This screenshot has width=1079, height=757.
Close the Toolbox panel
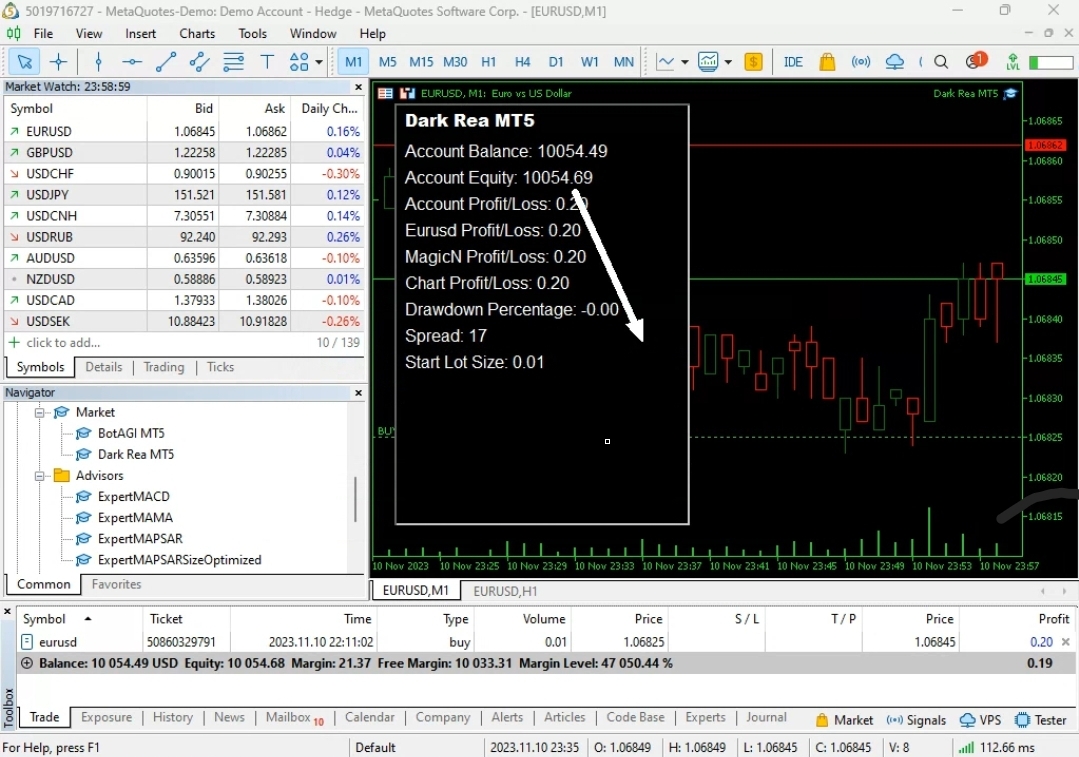coord(8,611)
